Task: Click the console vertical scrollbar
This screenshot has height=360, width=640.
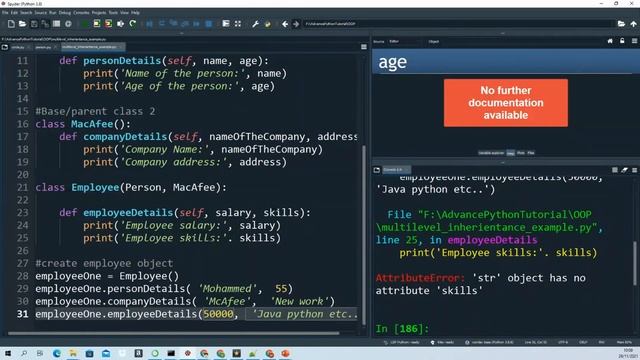Action: pyautogui.click(x=635, y=263)
